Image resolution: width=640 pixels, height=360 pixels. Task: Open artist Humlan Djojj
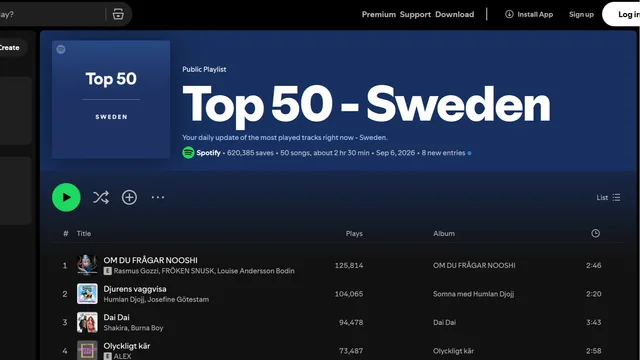[x=124, y=300]
